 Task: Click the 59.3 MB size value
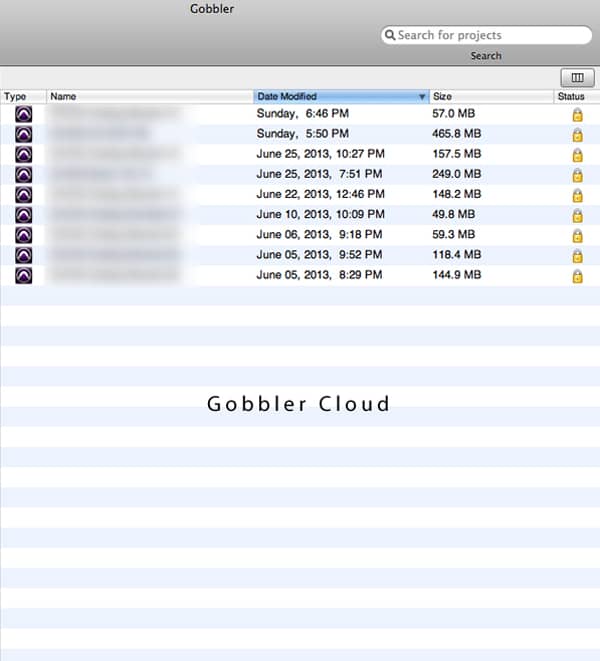(x=454, y=234)
